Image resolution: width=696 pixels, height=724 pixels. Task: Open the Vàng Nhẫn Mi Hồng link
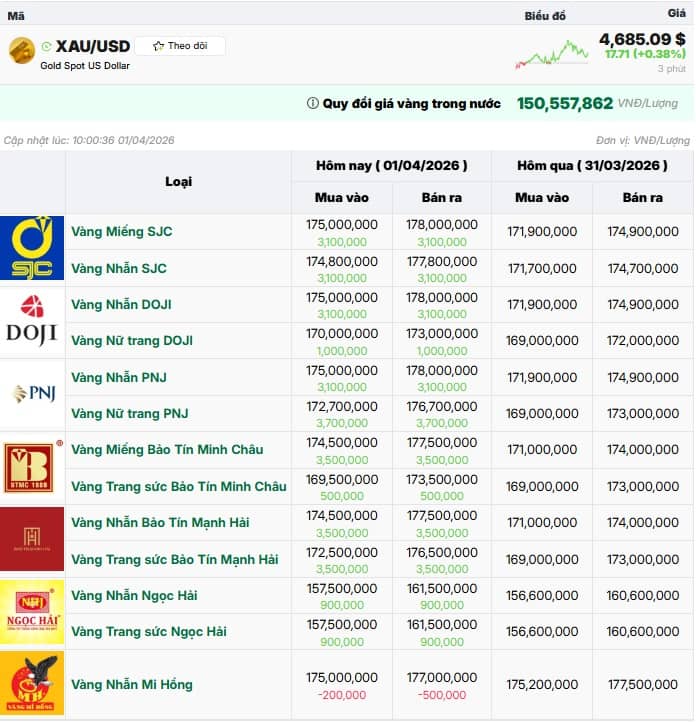(x=132, y=684)
